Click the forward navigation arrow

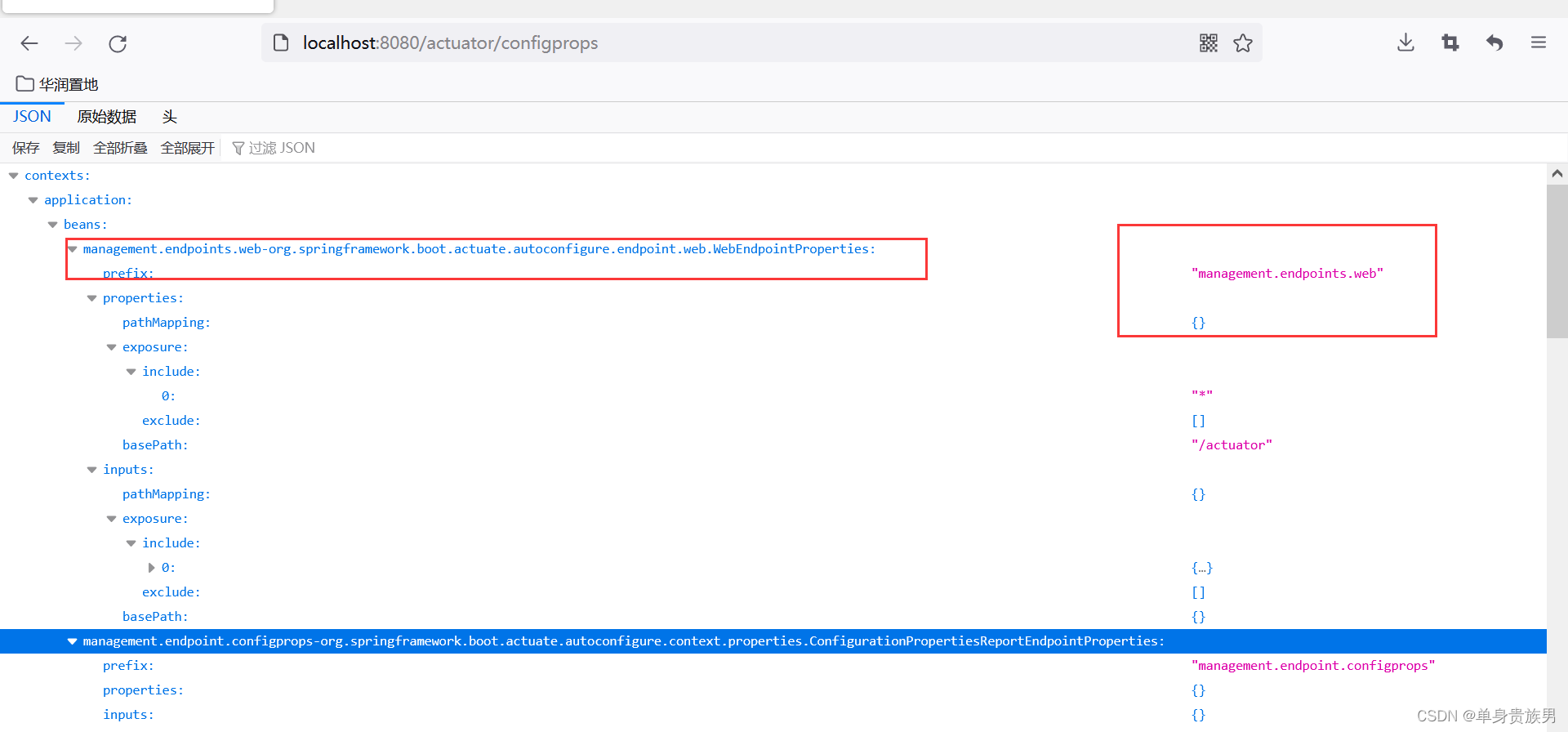[73, 43]
